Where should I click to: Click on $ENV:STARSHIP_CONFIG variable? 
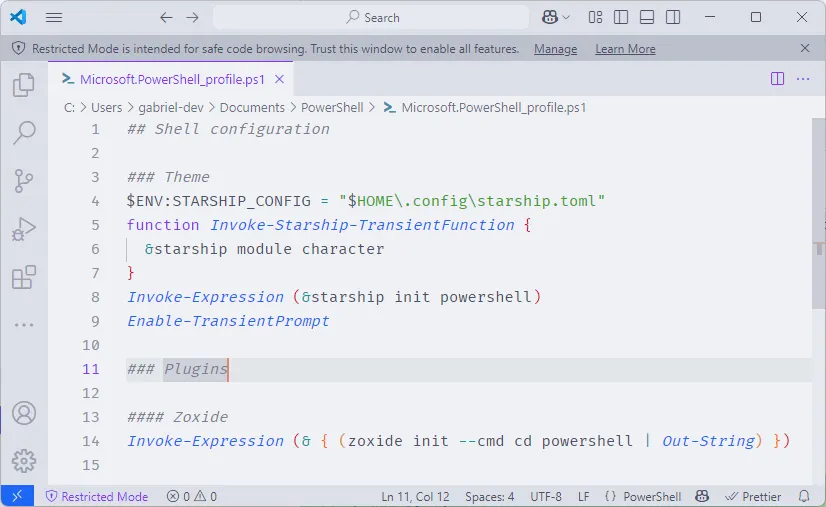tap(219, 201)
